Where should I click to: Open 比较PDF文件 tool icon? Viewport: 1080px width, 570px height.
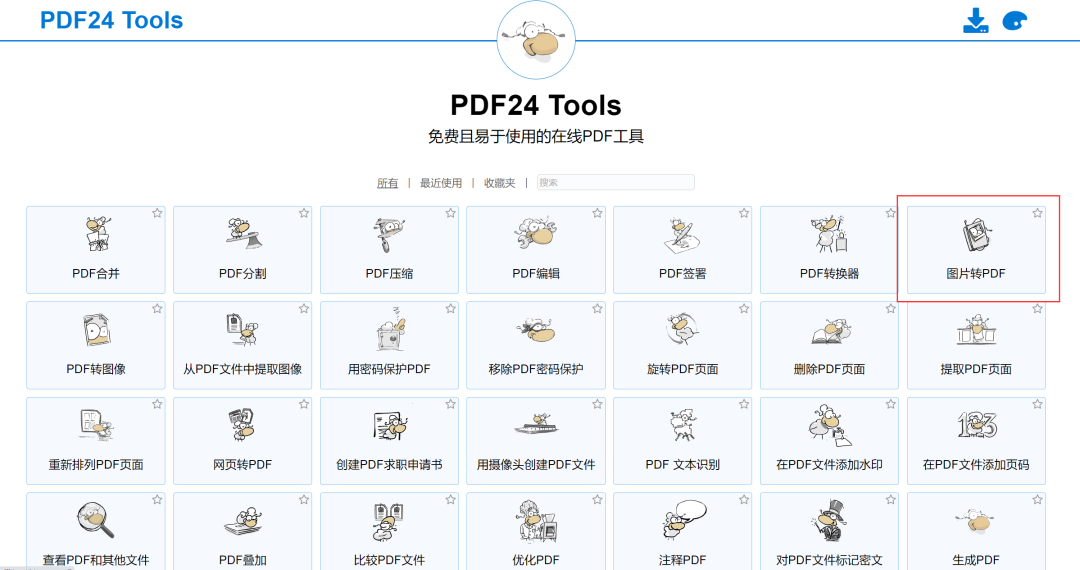pos(389,522)
